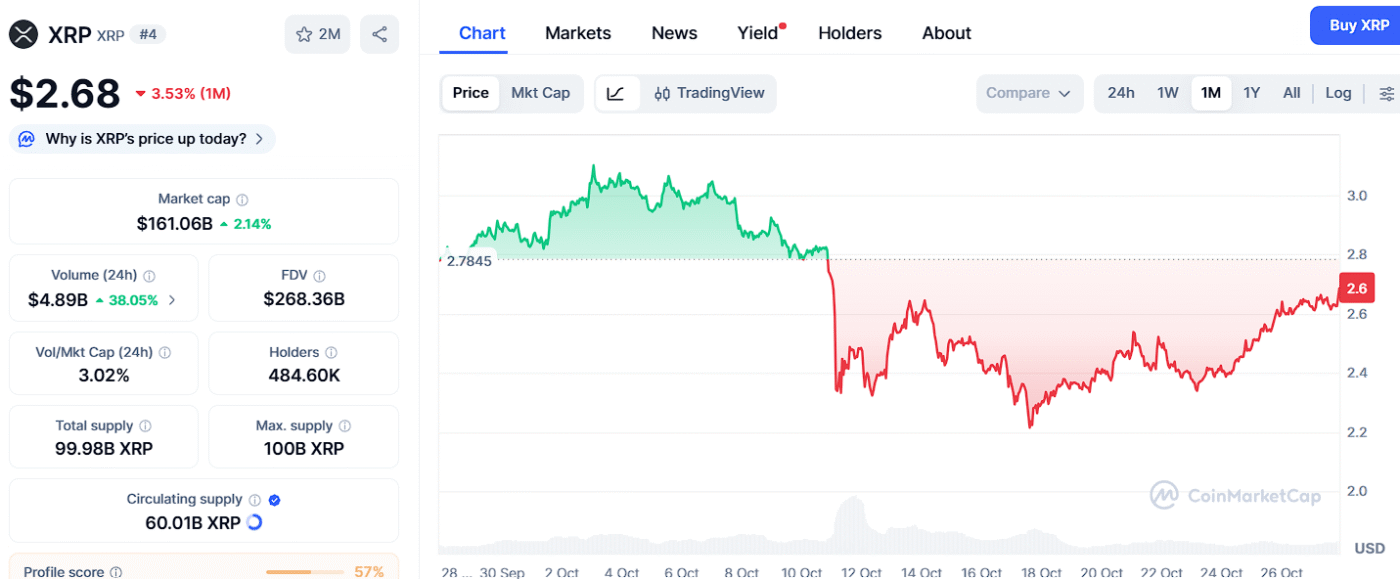Viewport: 1400px width, 579px height.
Task: Toggle chart to Mkt Cap view
Action: pyautogui.click(x=540, y=93)
